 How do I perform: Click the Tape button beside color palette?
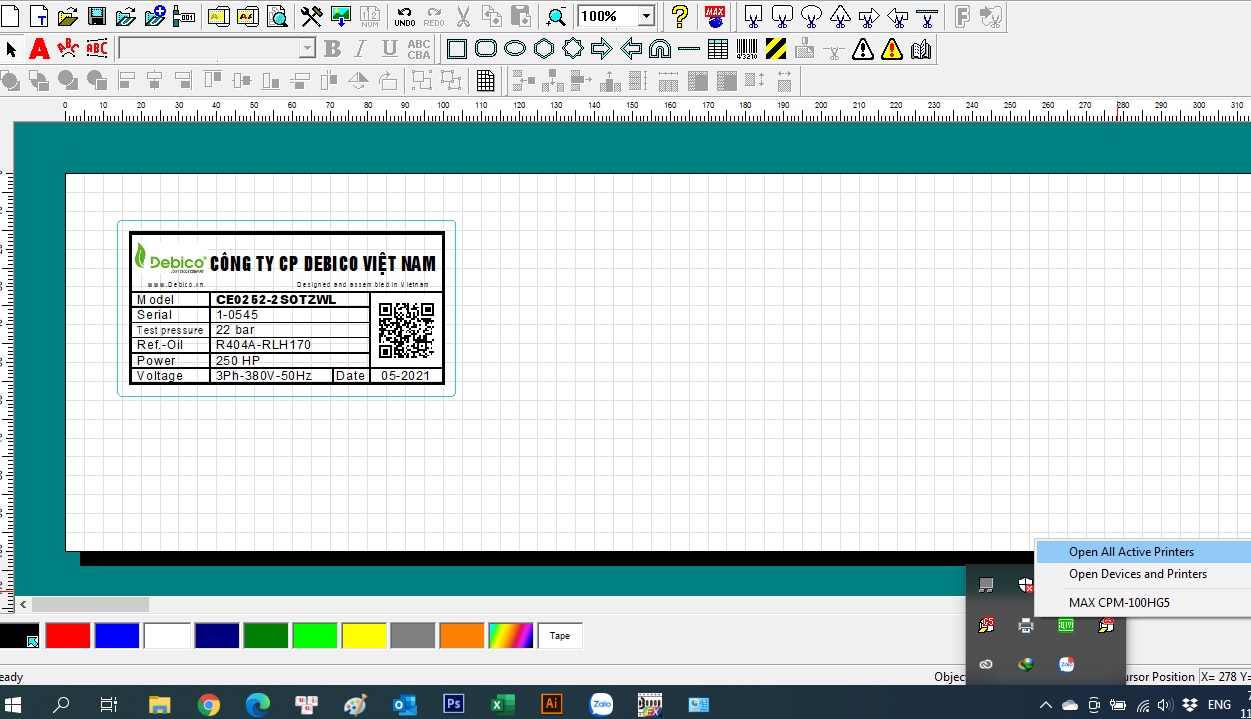[x=560, y=636]
